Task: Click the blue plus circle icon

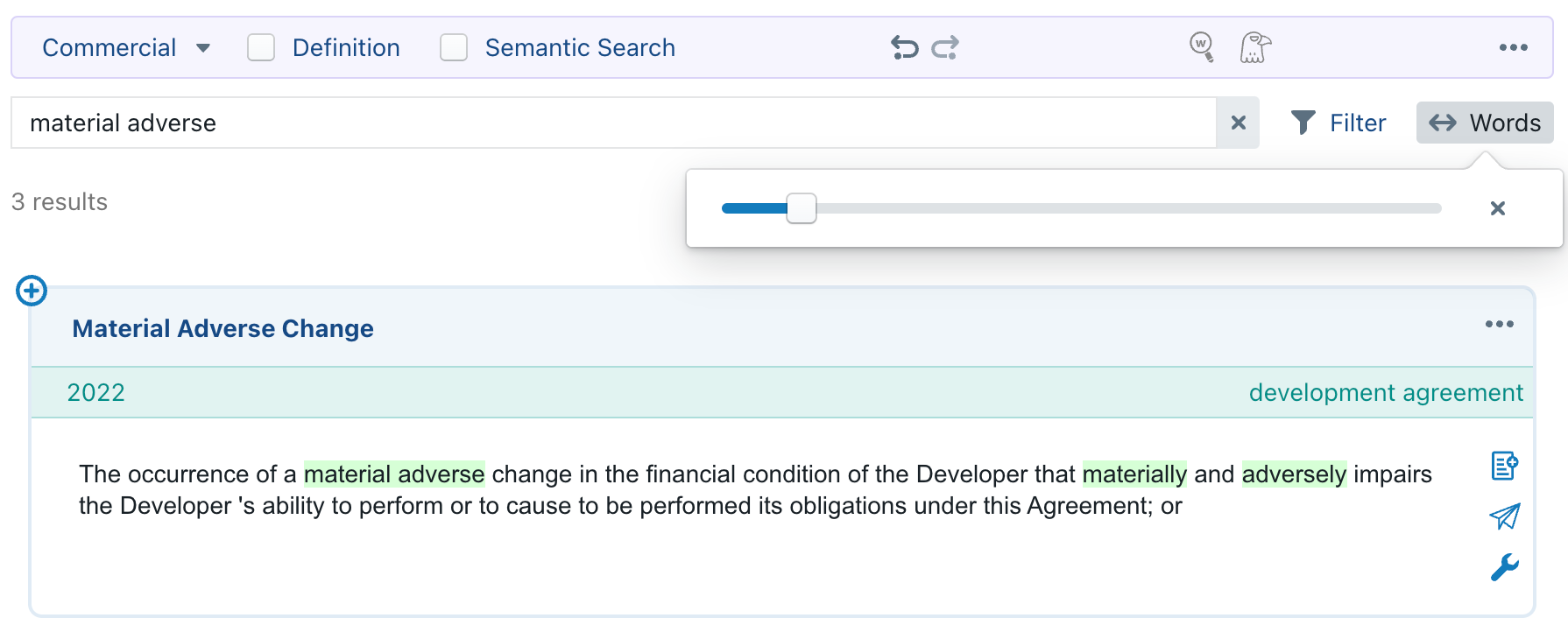Action: (x=32, y=291)
